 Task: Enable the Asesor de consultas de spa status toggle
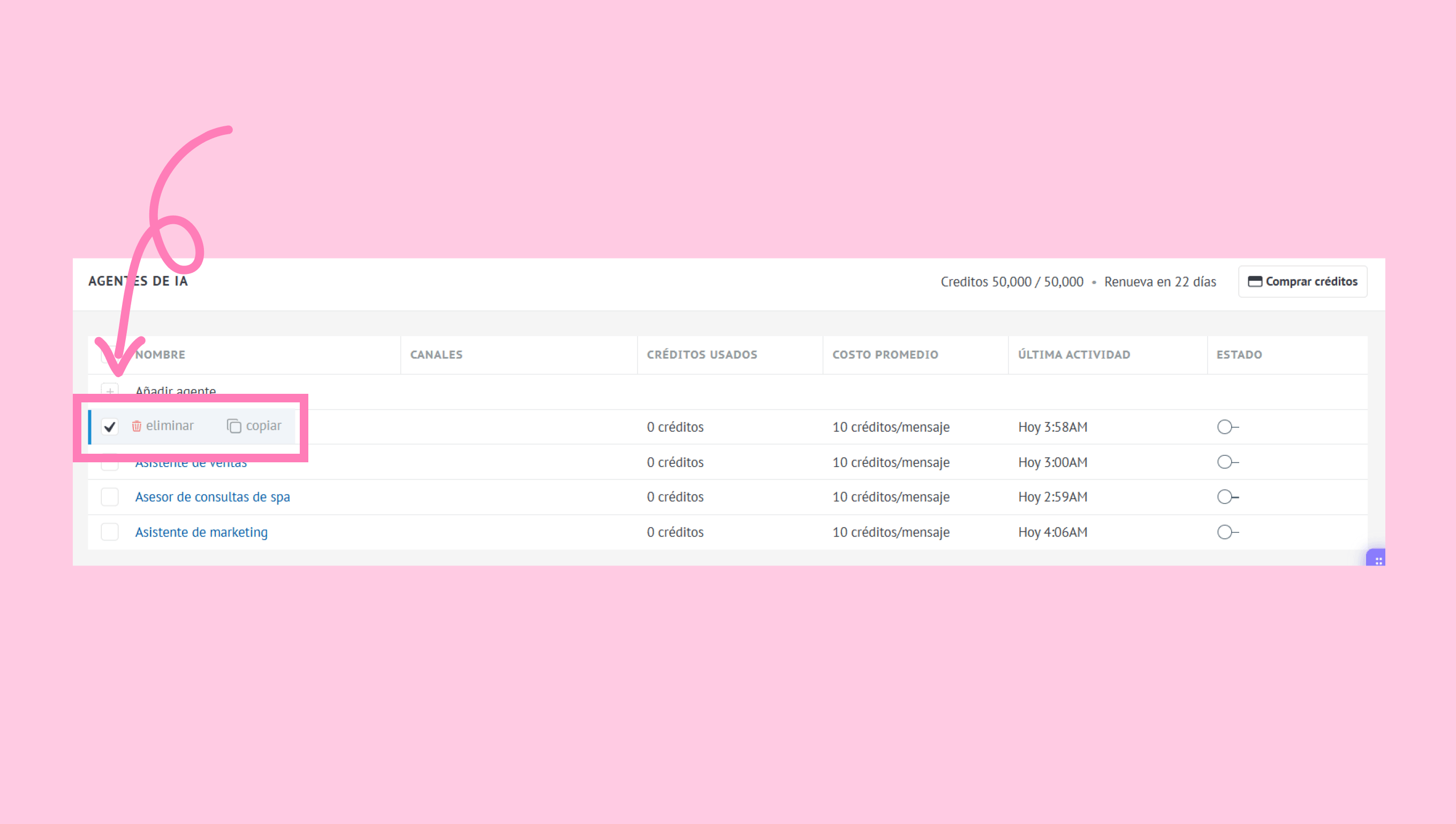tap(1228, 497)
